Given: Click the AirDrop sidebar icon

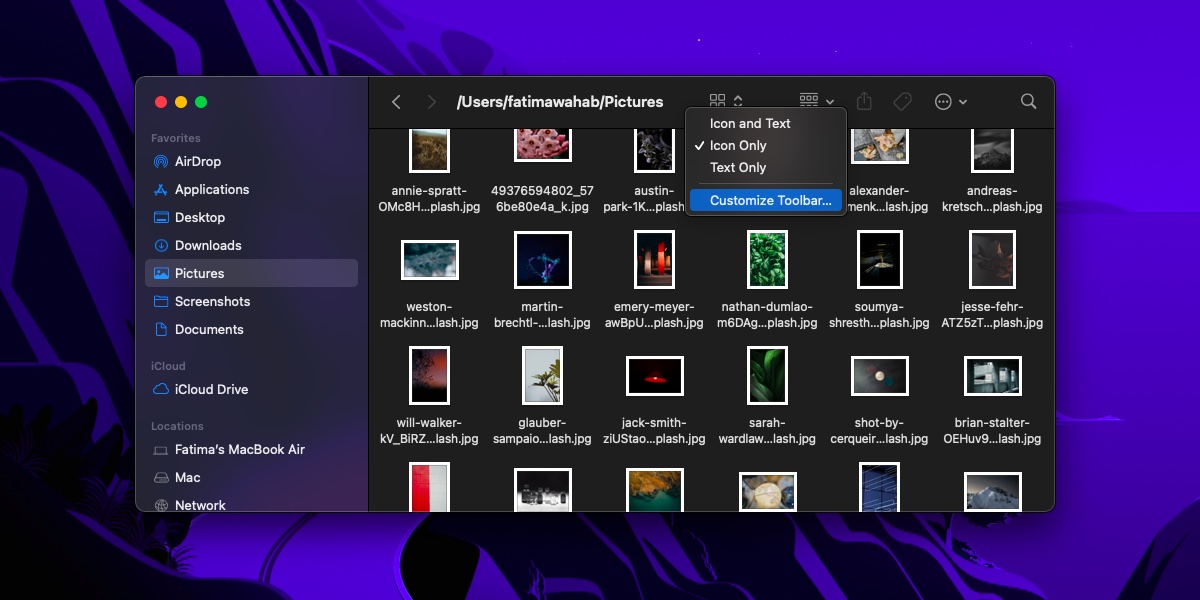Looking at the screenshot, I should (161, 161).
